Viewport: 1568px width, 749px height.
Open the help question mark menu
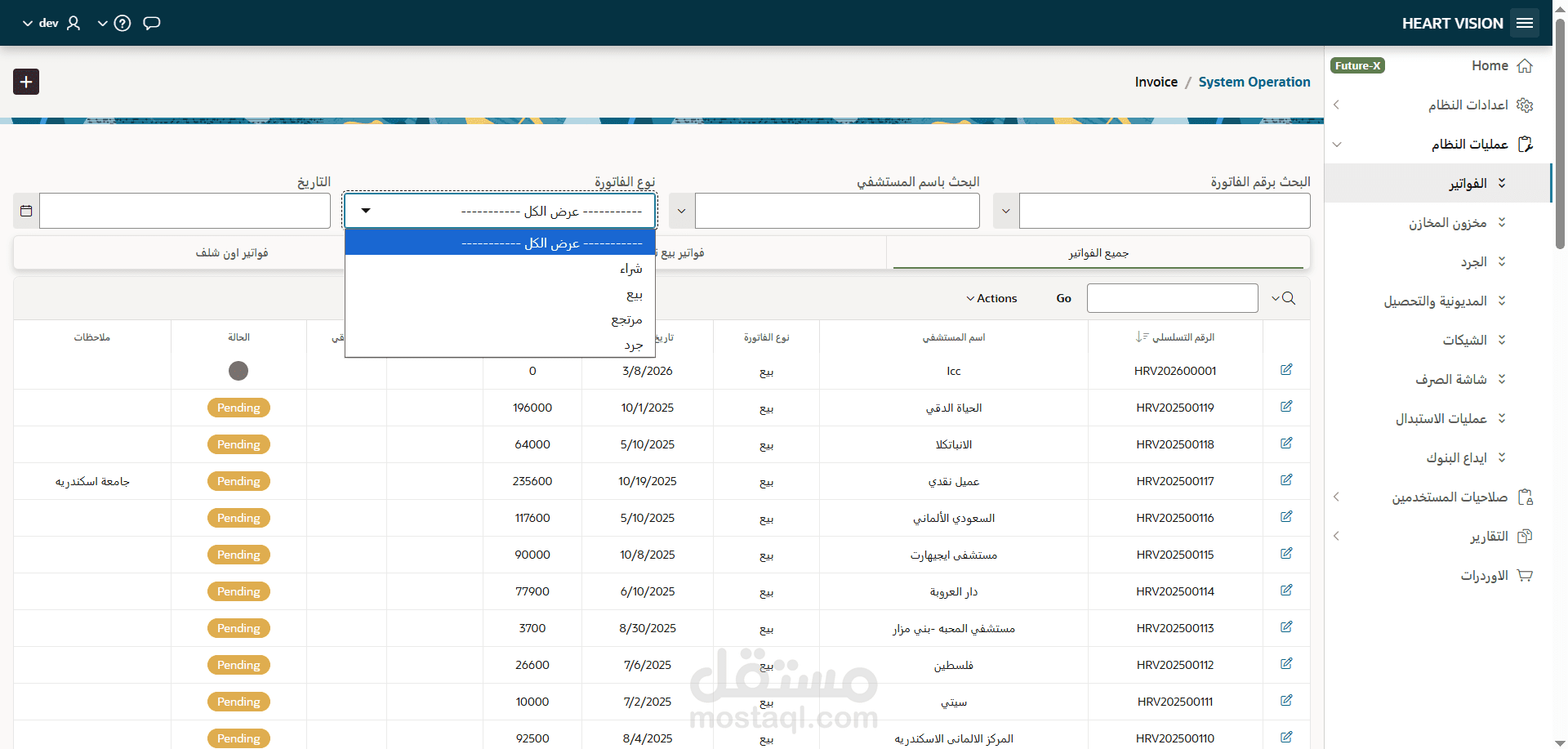click(x=122, y=23)
